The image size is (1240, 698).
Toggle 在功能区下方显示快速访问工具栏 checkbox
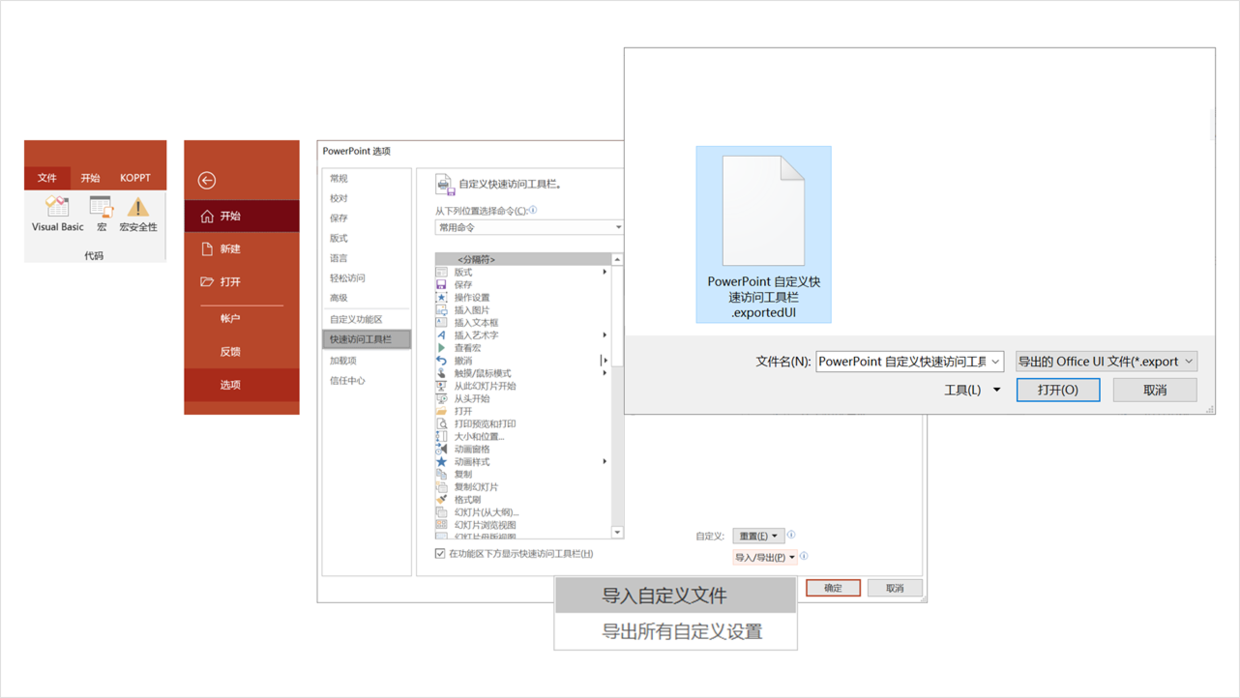pyautogui.click(x=440, y=553)
